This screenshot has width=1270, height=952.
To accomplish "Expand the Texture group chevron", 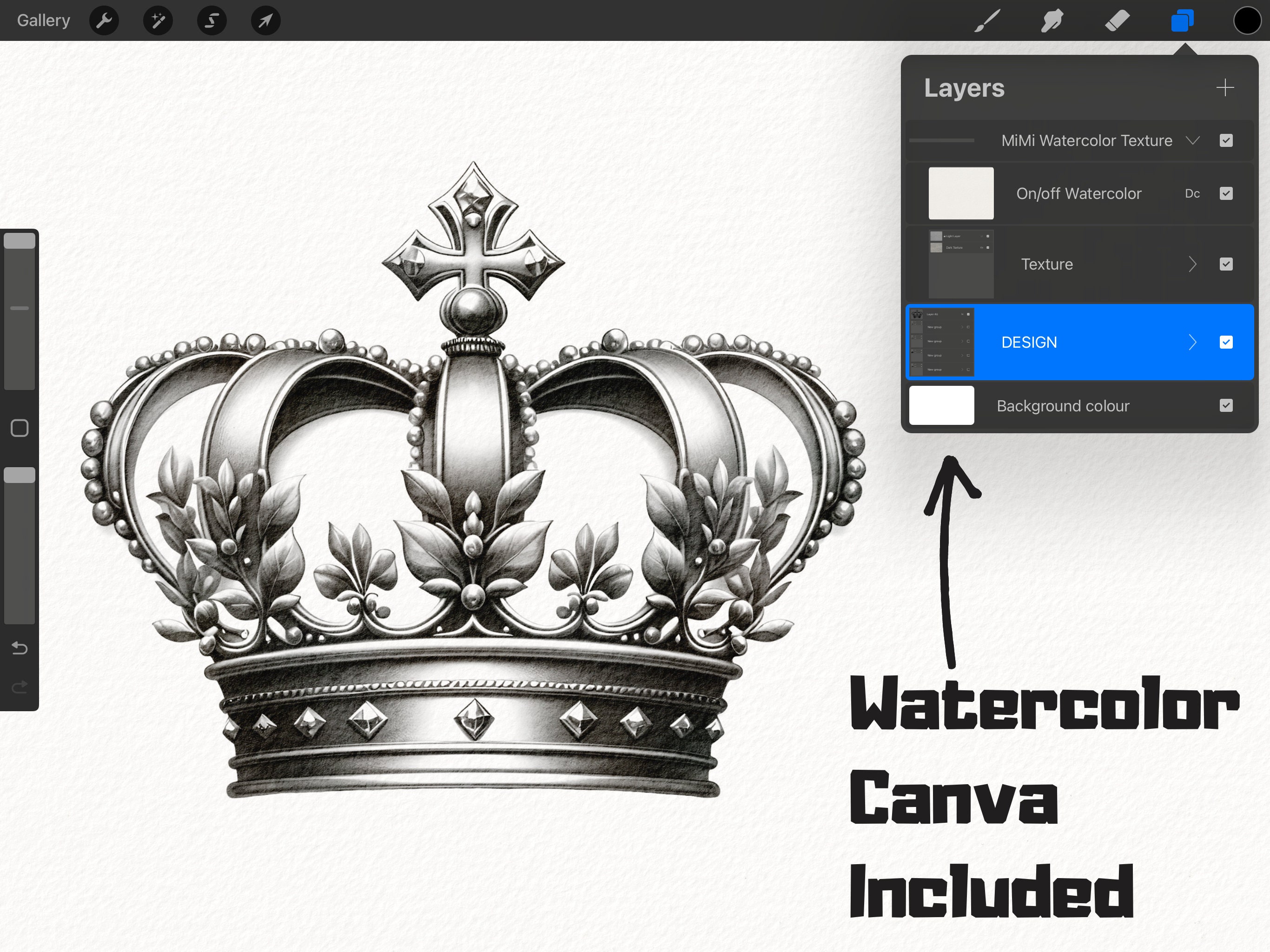I will coord(1192,264).
